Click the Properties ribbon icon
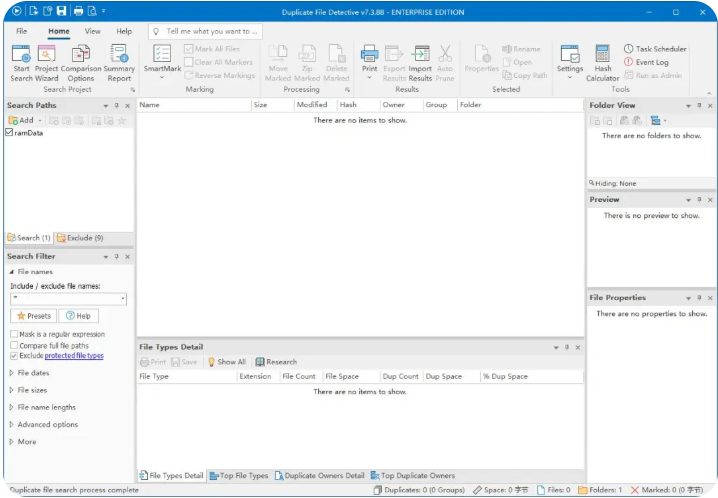The height and width of the screenshot is (498, 718). click(x=482, y=54)
